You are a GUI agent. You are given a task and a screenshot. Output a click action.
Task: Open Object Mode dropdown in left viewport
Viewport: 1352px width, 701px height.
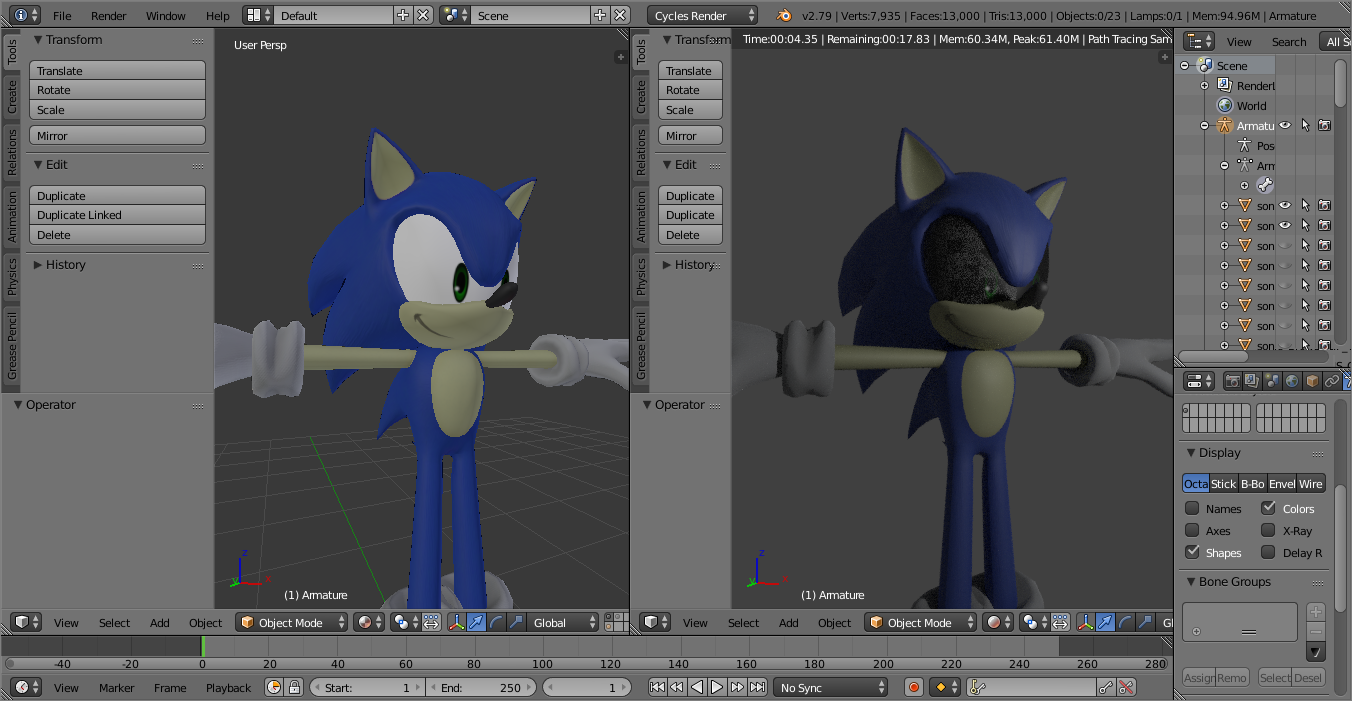[x=292, y=622]
